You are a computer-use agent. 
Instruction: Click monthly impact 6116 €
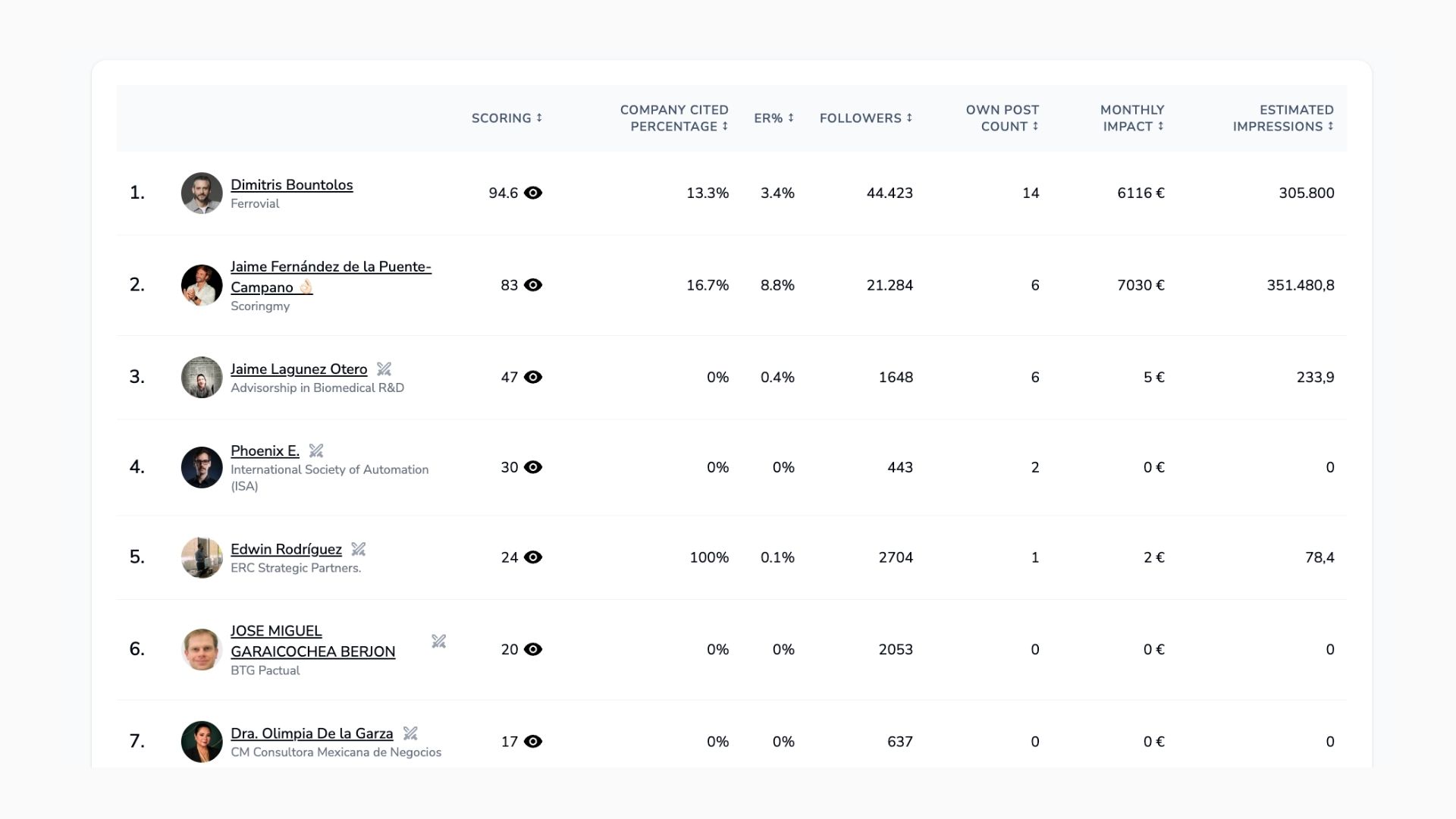[x=1141, y=193]
